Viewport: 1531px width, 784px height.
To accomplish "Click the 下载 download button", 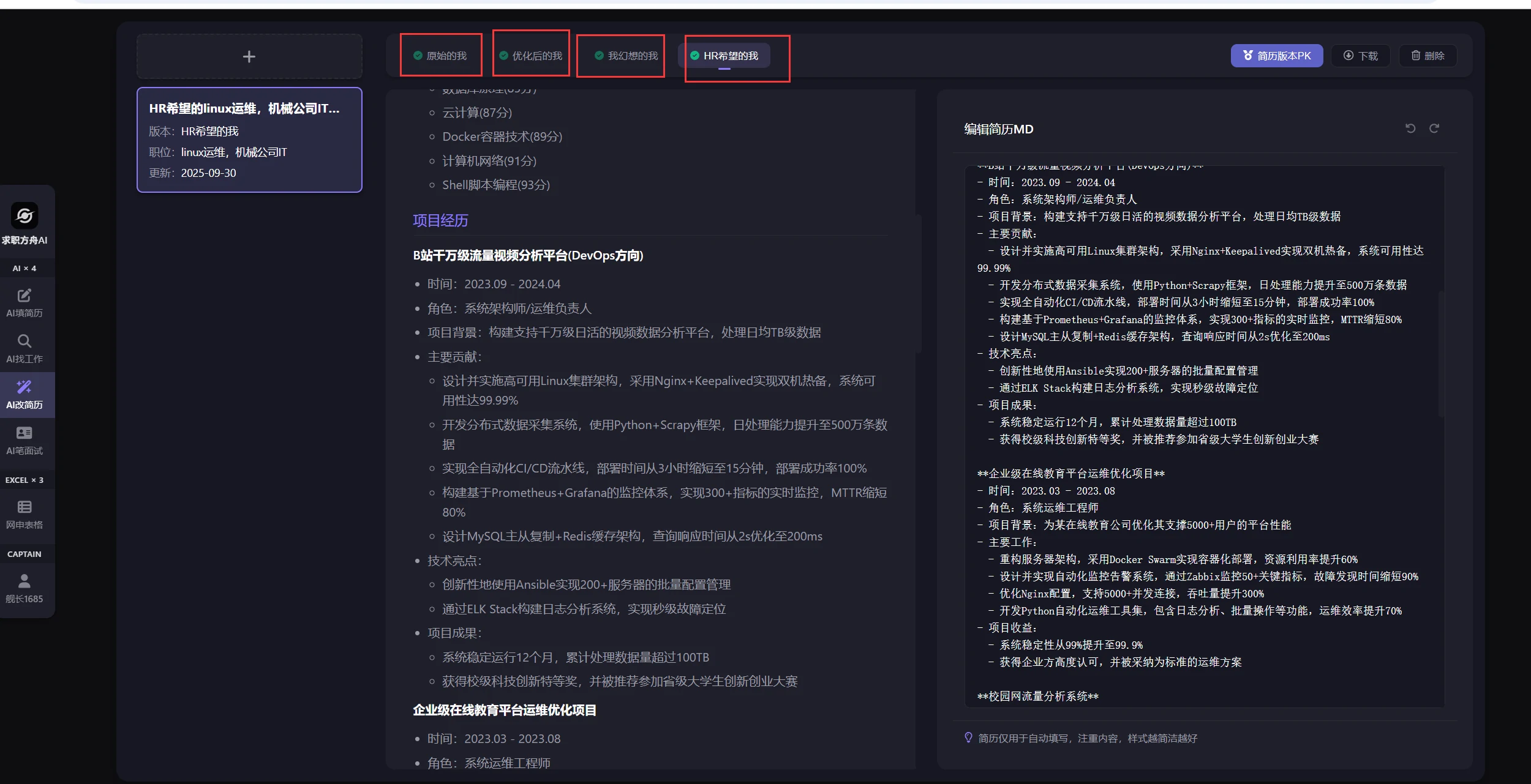I will tap(1361, 56).
